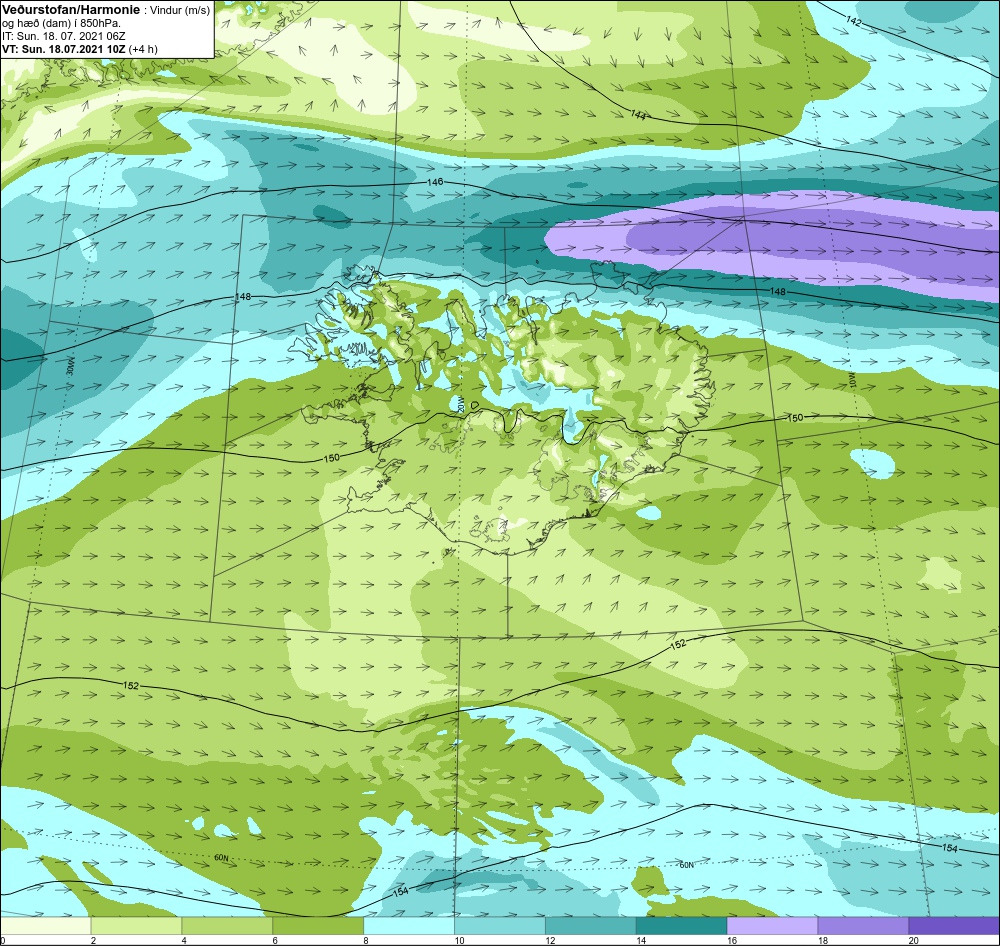This screenshot has width=1000, height=946.
Task: Click the legend tick value 8
Action: [366, 940]
